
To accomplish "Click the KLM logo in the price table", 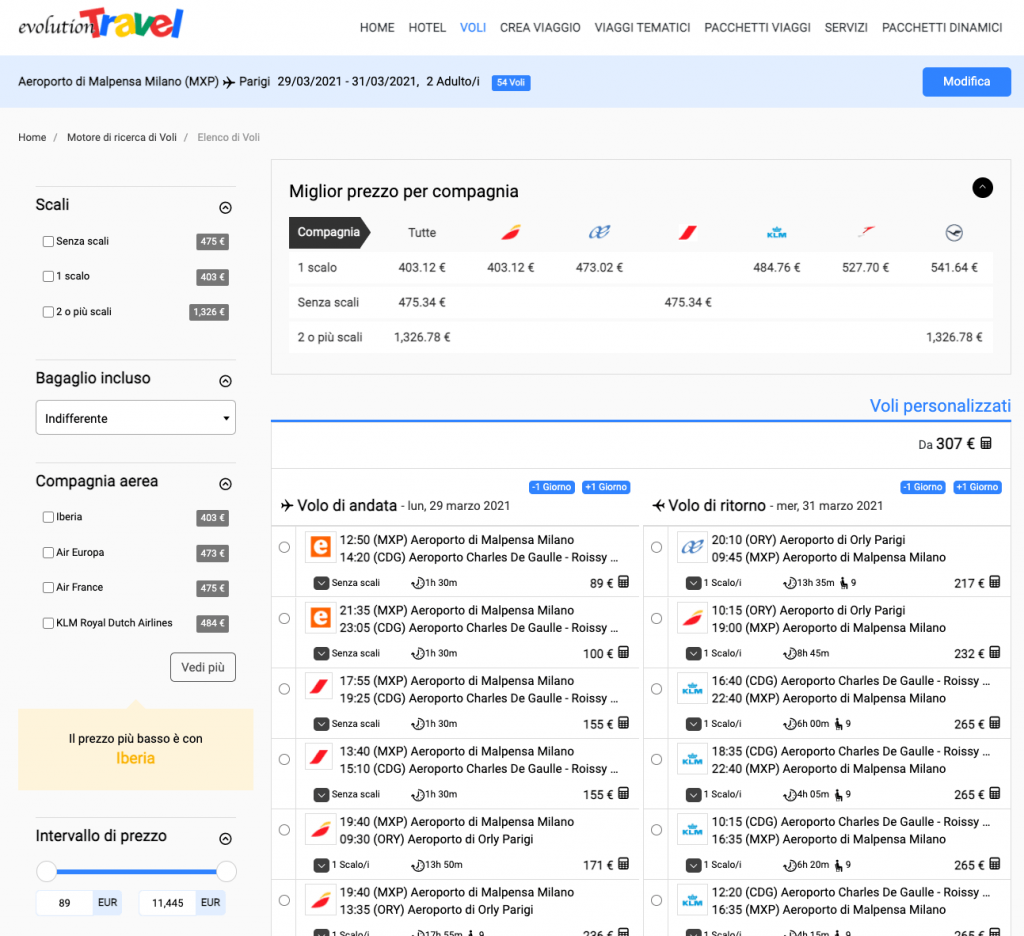I will [x=776, y=233].
